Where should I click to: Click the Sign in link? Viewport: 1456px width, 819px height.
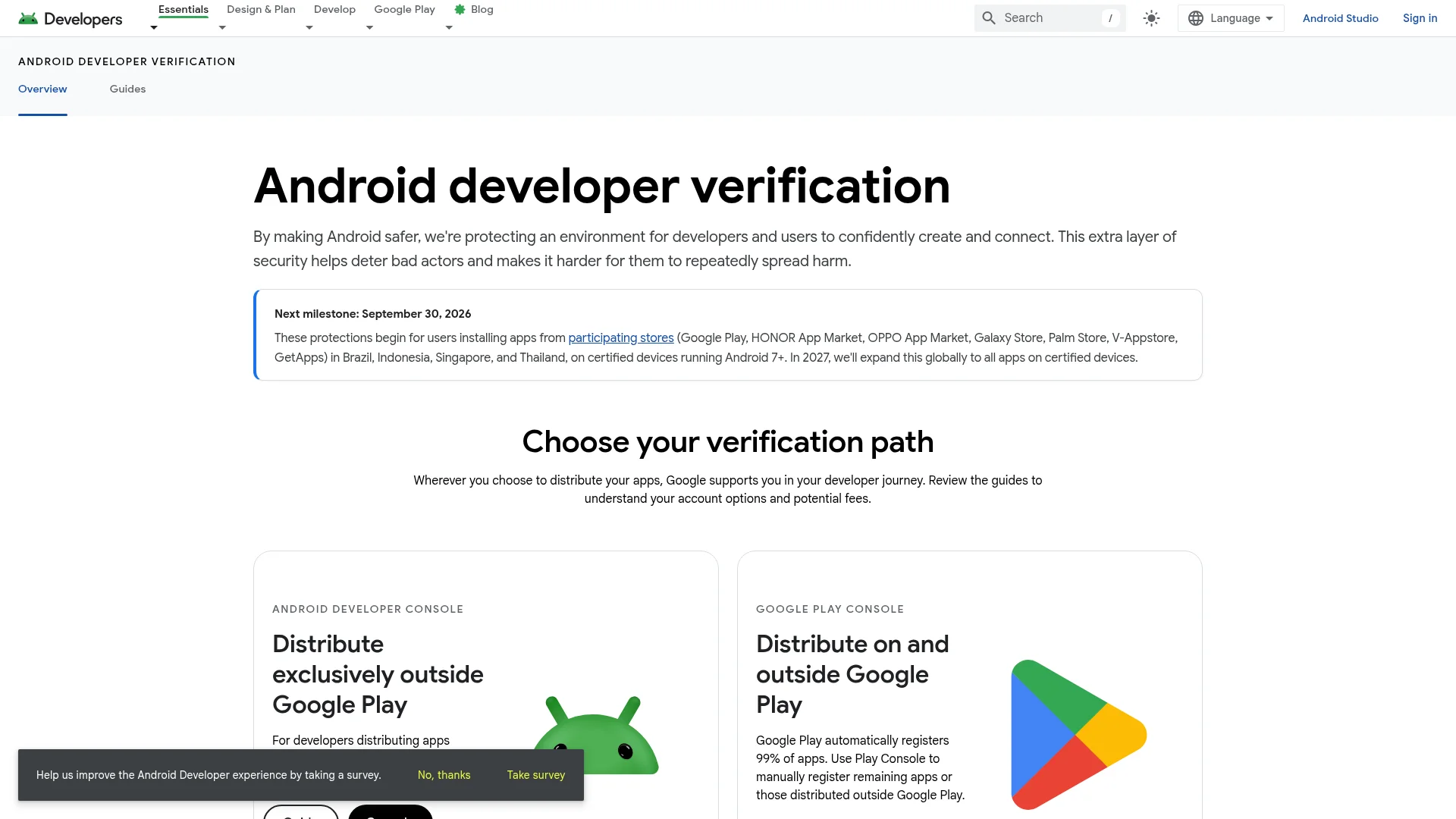pos(1420,18)
